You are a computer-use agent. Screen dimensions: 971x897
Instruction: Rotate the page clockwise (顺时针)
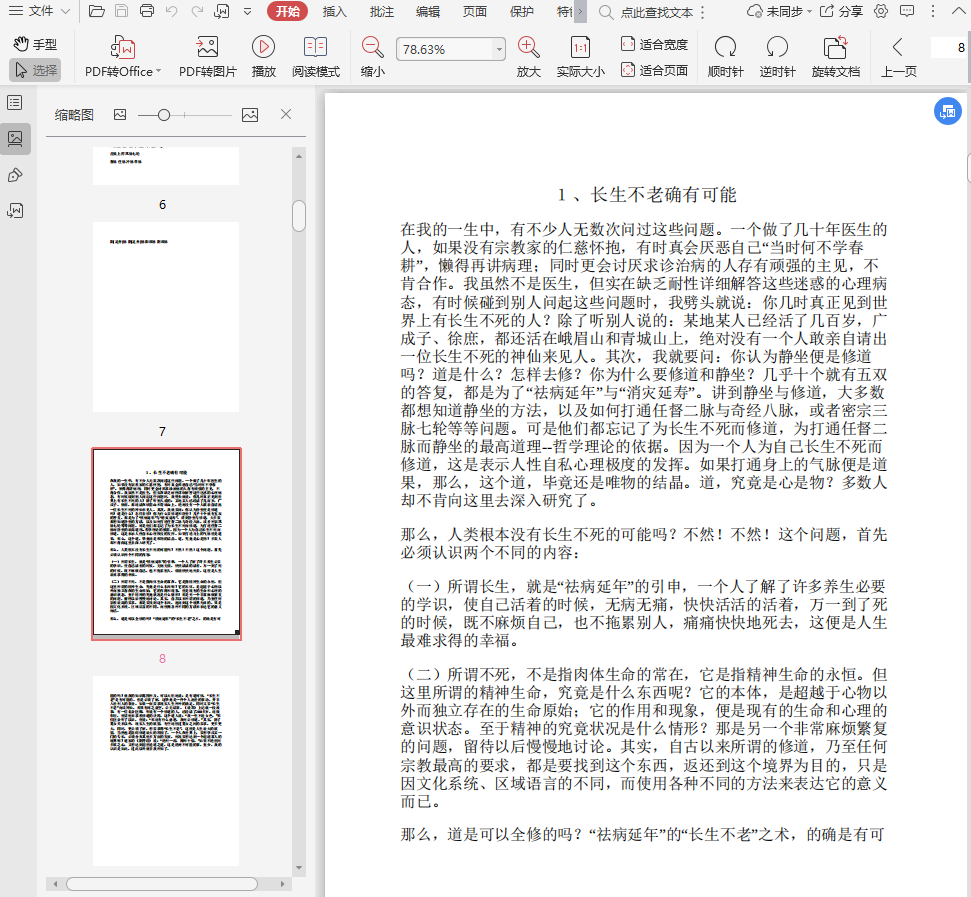tap(724, 47)
